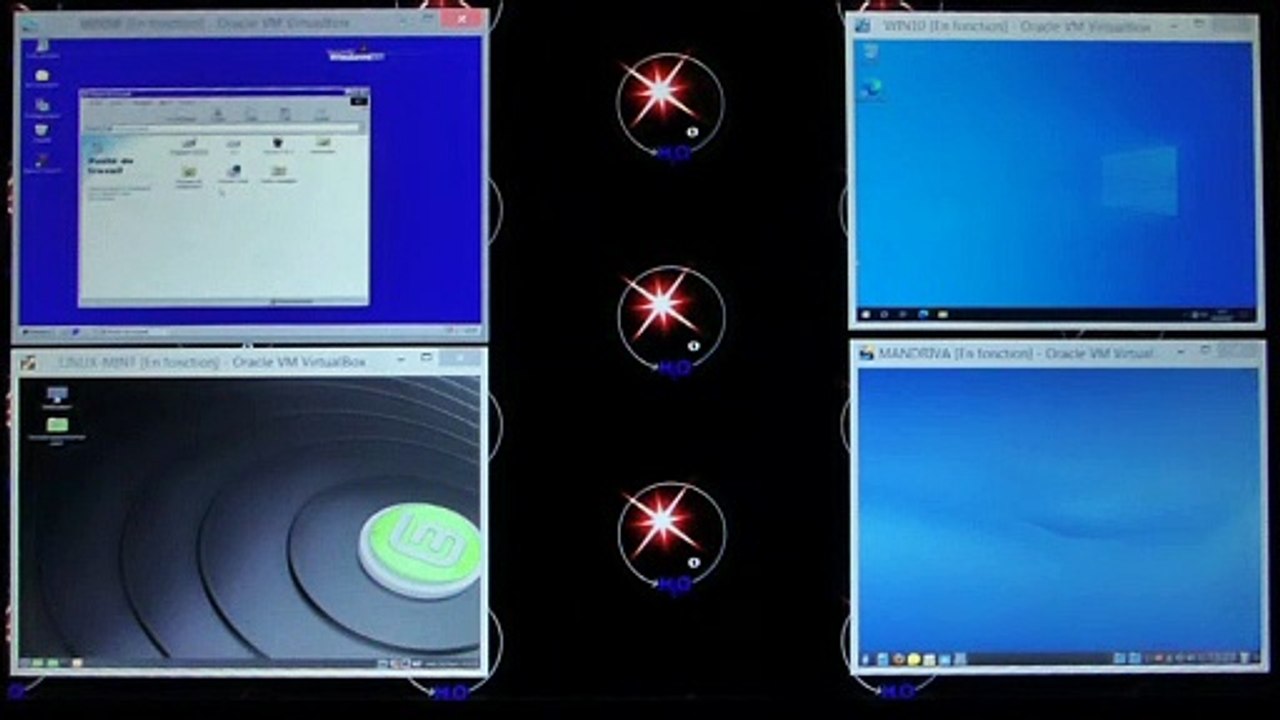The height and width of the screenshot is (720, 1280).
Task: Click the Mandriva taskbar clock
Action: pos(1218,660)
